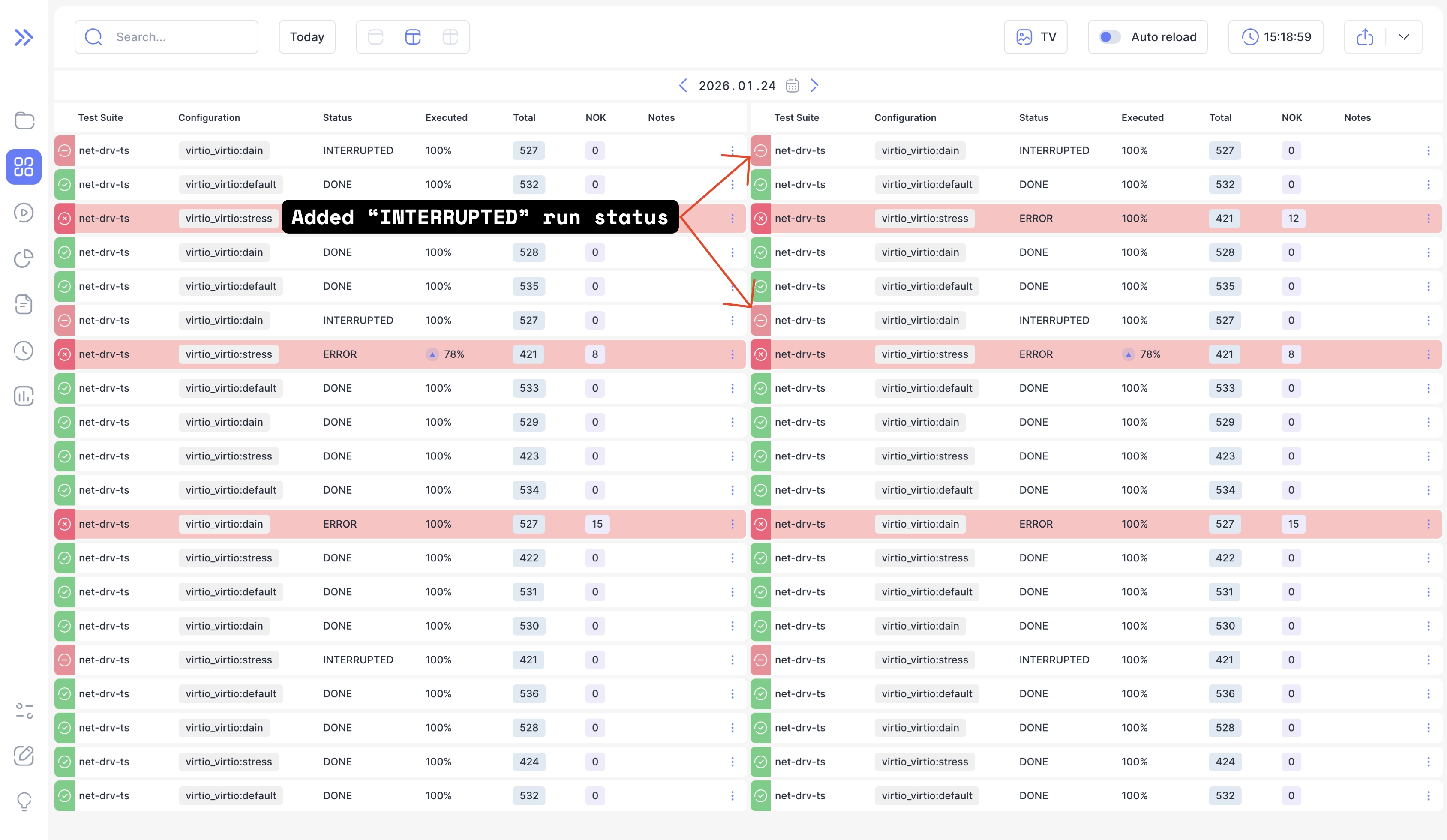Open the edit pencil icon in sidebar
The height and width of the screenshot is (840, 1447).
[24, 756]
